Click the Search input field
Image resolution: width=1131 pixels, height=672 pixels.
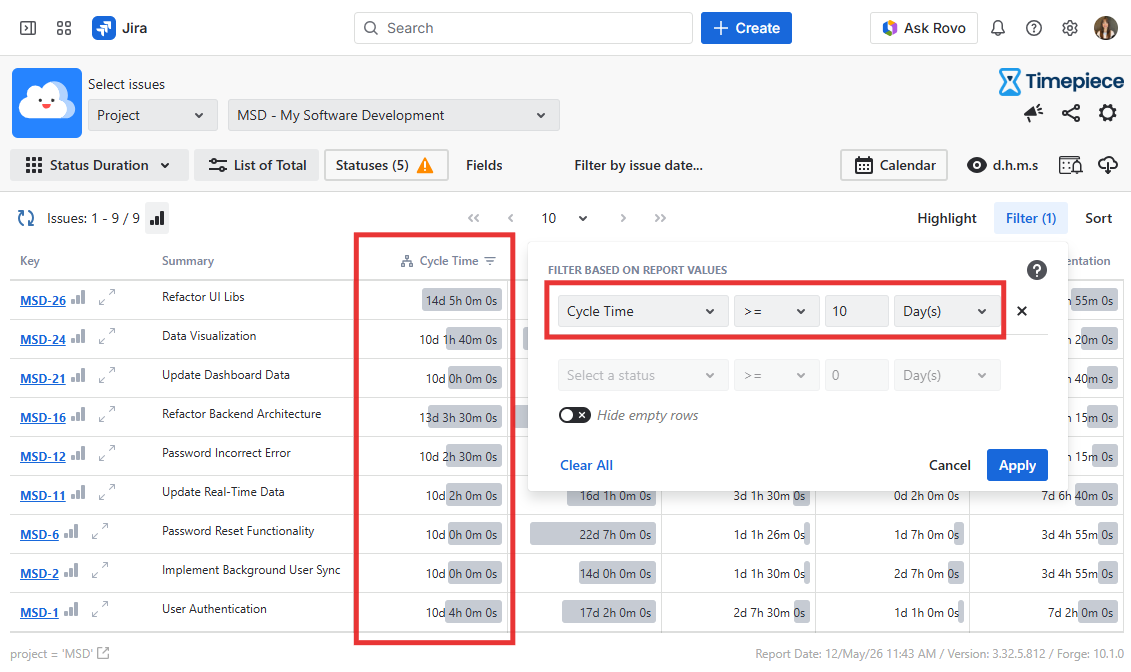[x=523, y=28]
